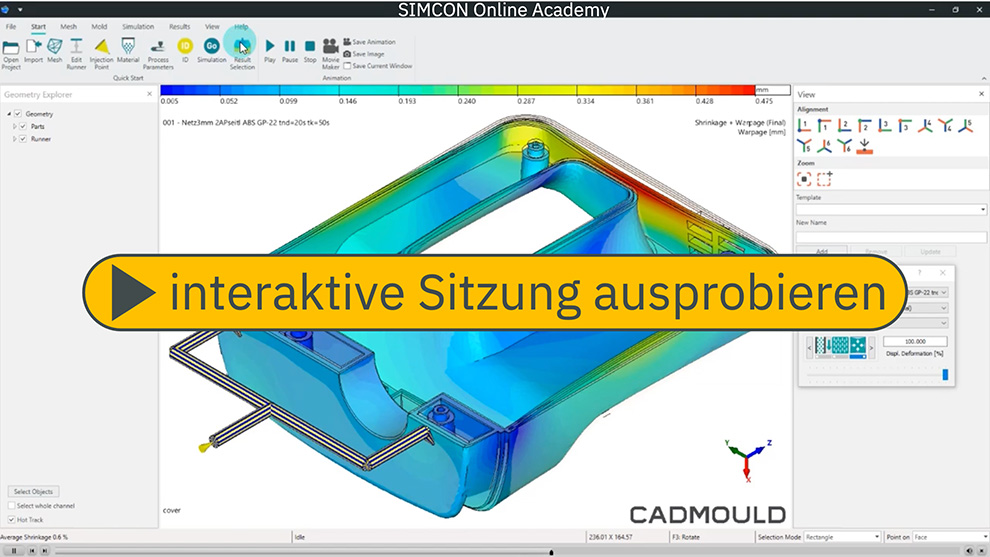Switch to the Mold ribbon tab
Viewport: 990px width, 557px height.
(x=99, y=27)
